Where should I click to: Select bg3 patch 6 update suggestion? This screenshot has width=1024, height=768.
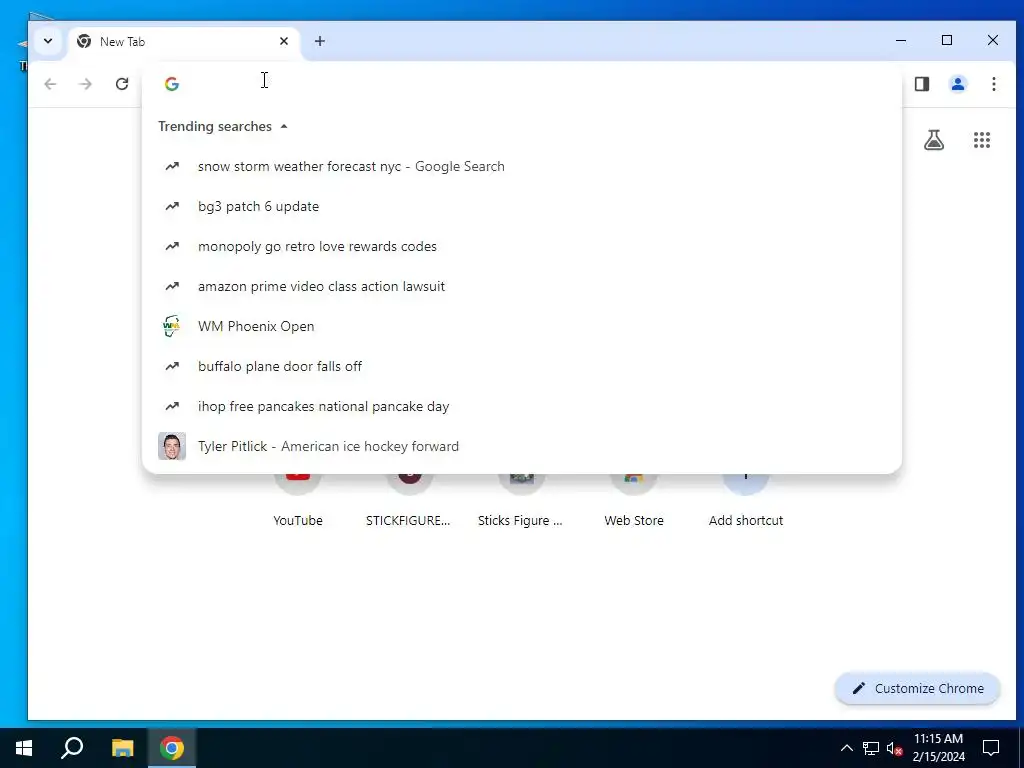pyautogui.click(x=522, y=206)
